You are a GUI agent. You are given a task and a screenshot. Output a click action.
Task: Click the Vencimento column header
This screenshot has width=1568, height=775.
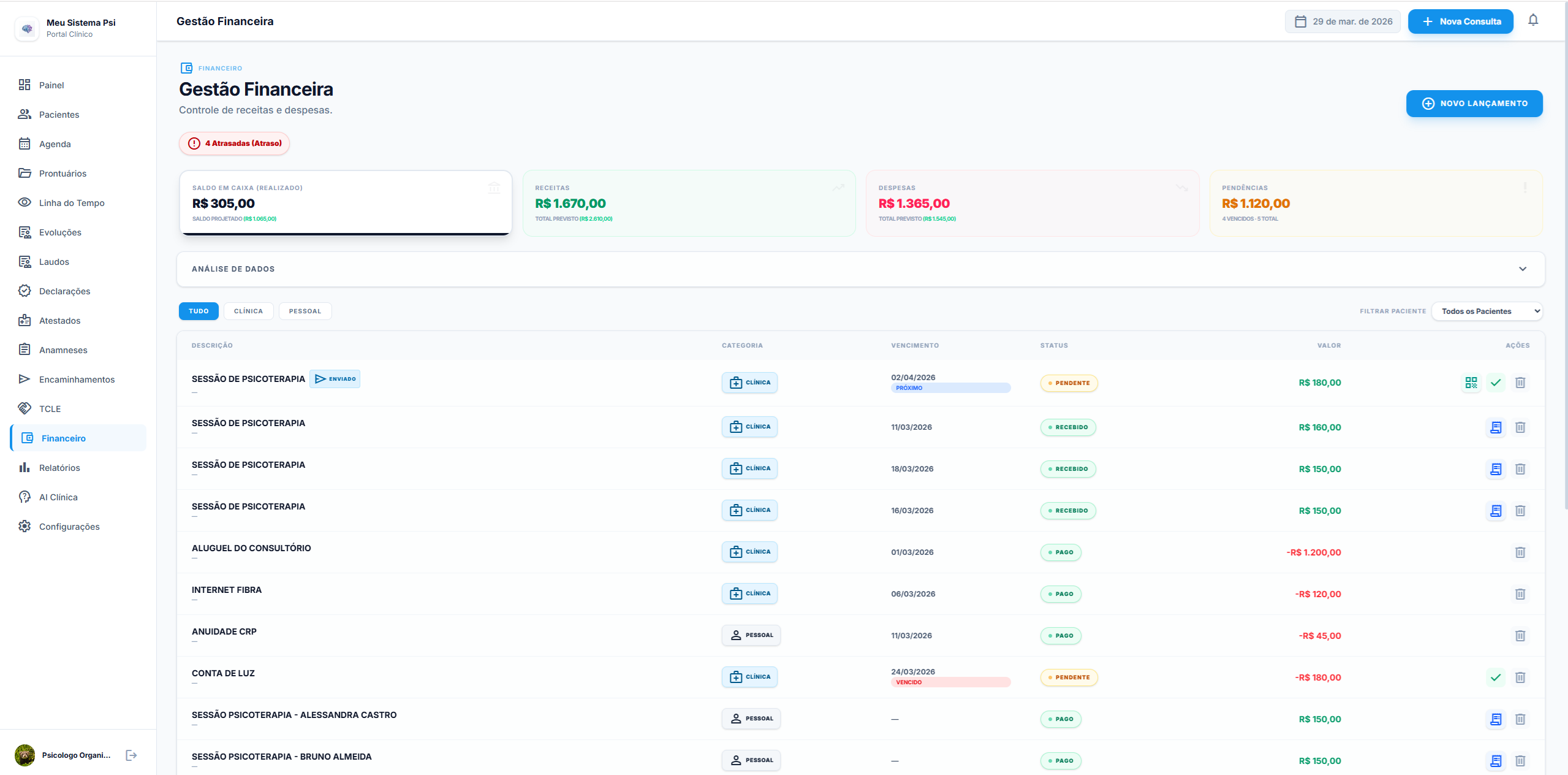click(915, 346)
